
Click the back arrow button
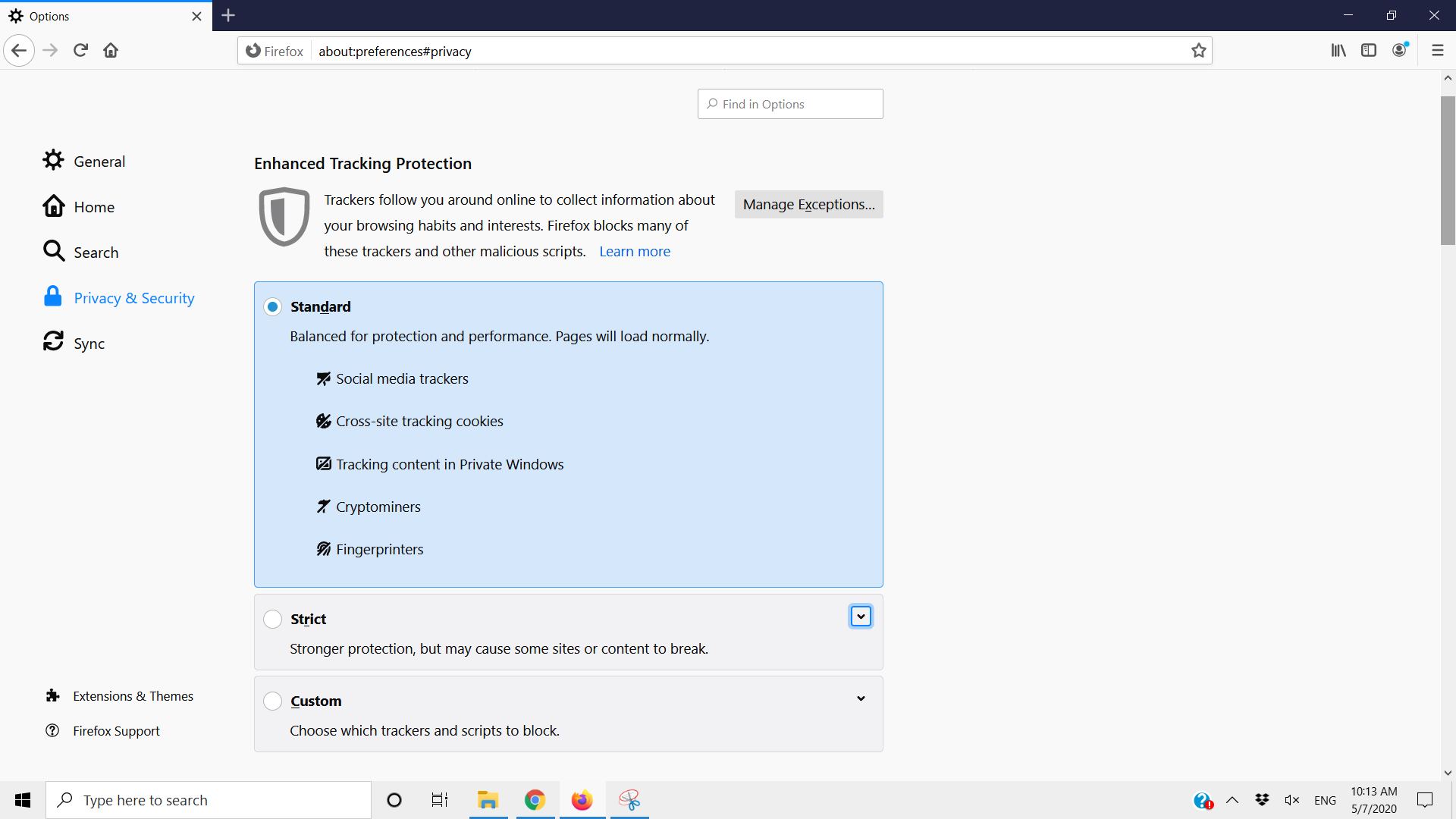(x=19, y=51)
